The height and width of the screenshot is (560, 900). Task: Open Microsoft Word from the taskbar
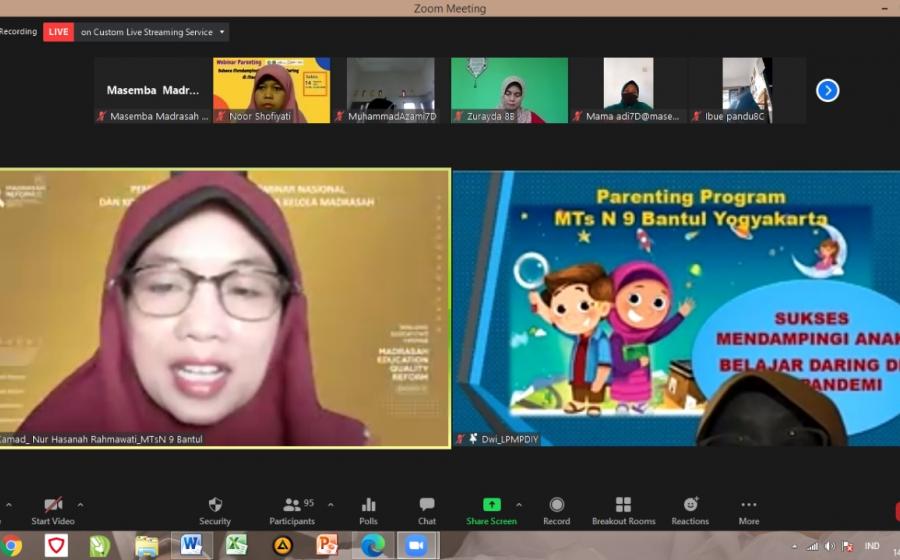[x=190, y=545]
